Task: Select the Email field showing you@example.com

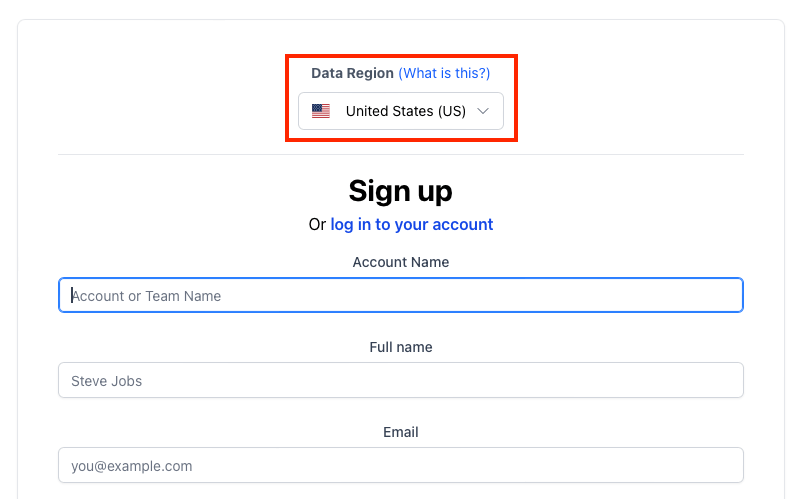Action: 400,465
